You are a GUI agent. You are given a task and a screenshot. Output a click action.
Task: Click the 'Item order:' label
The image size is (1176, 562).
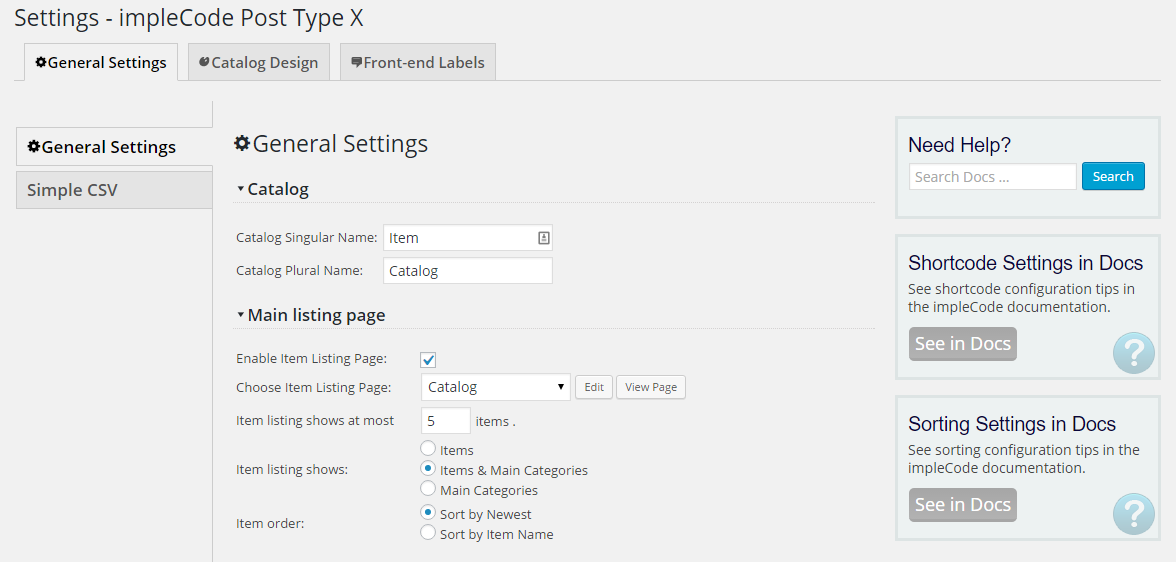pos(270,524)
